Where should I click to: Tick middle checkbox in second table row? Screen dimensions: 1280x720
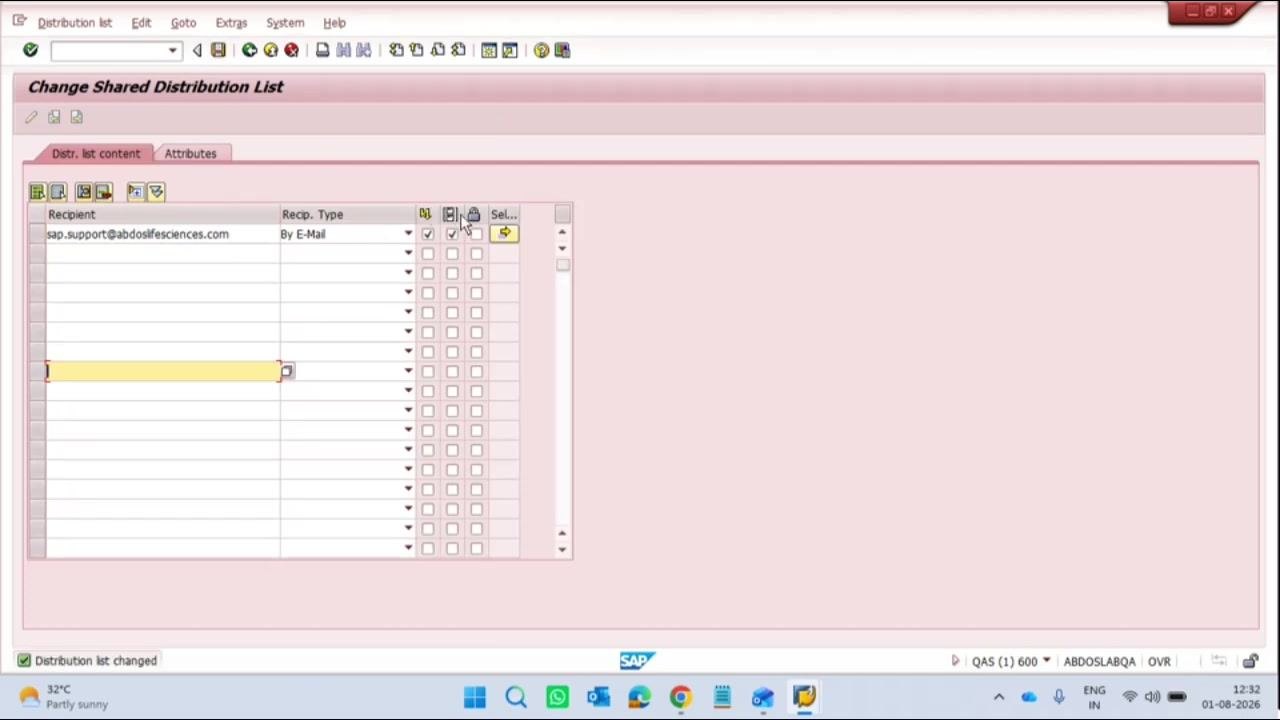coord(452,253)
